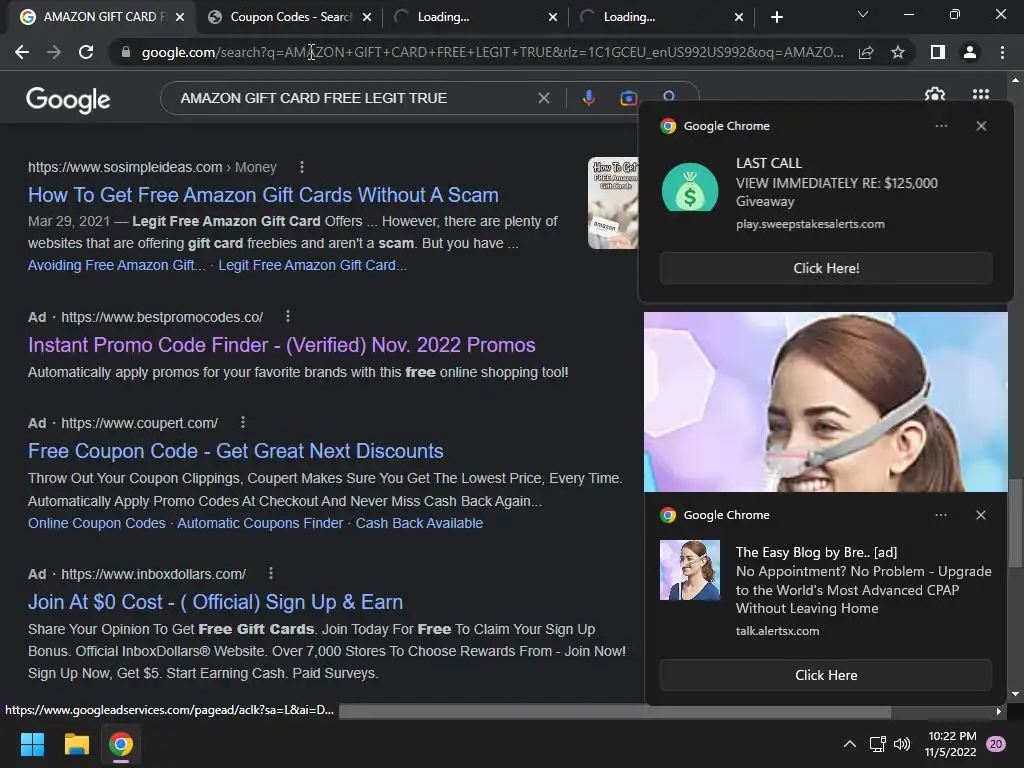Open File Explorer from the taskbar
The width and height of the screenshot is (1024, 768).
click(76, 744)
